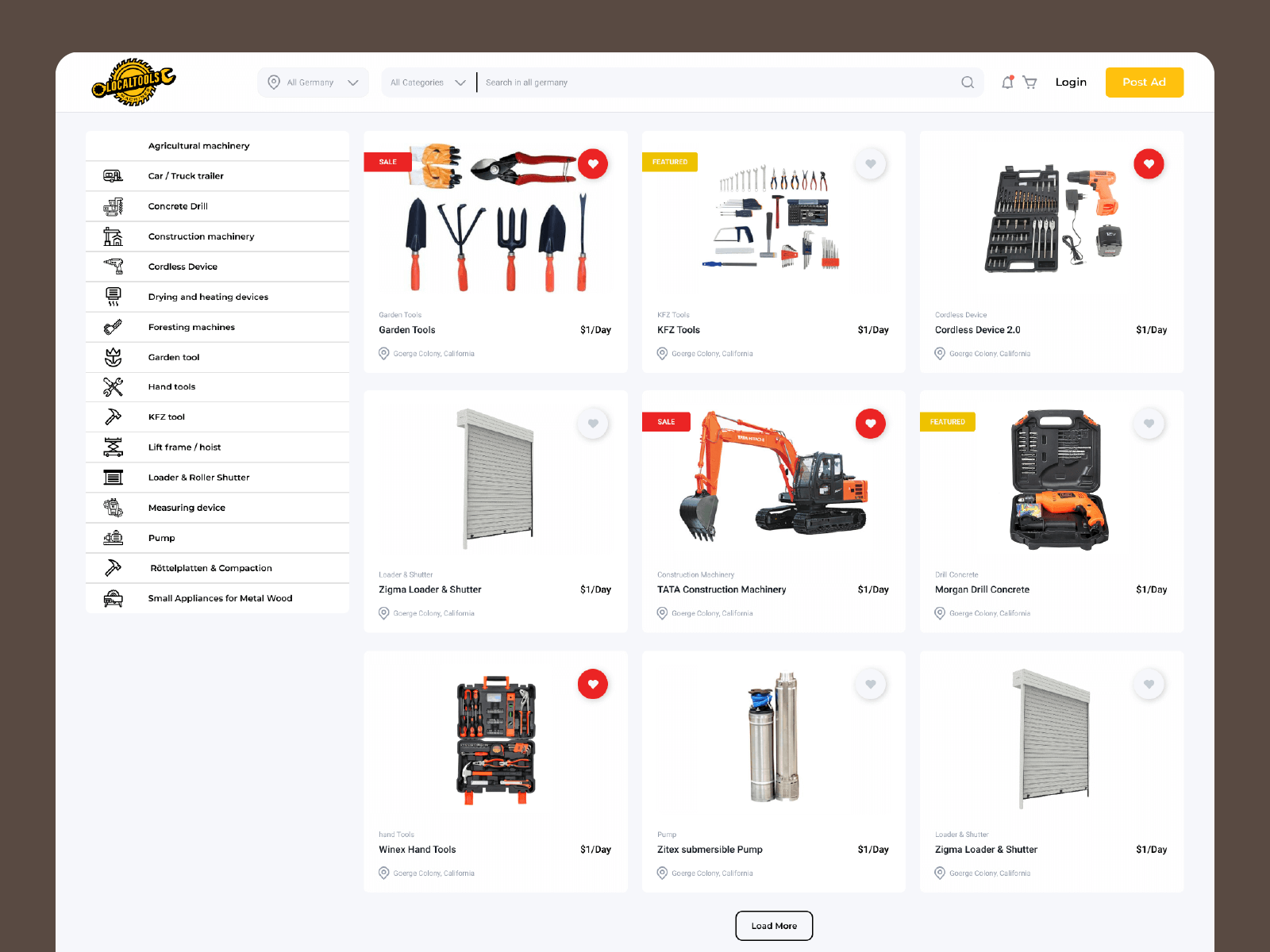Favorite the first Zigma Loader & Shutter heart
The image size is (1270, 952).
click(593, 424)
